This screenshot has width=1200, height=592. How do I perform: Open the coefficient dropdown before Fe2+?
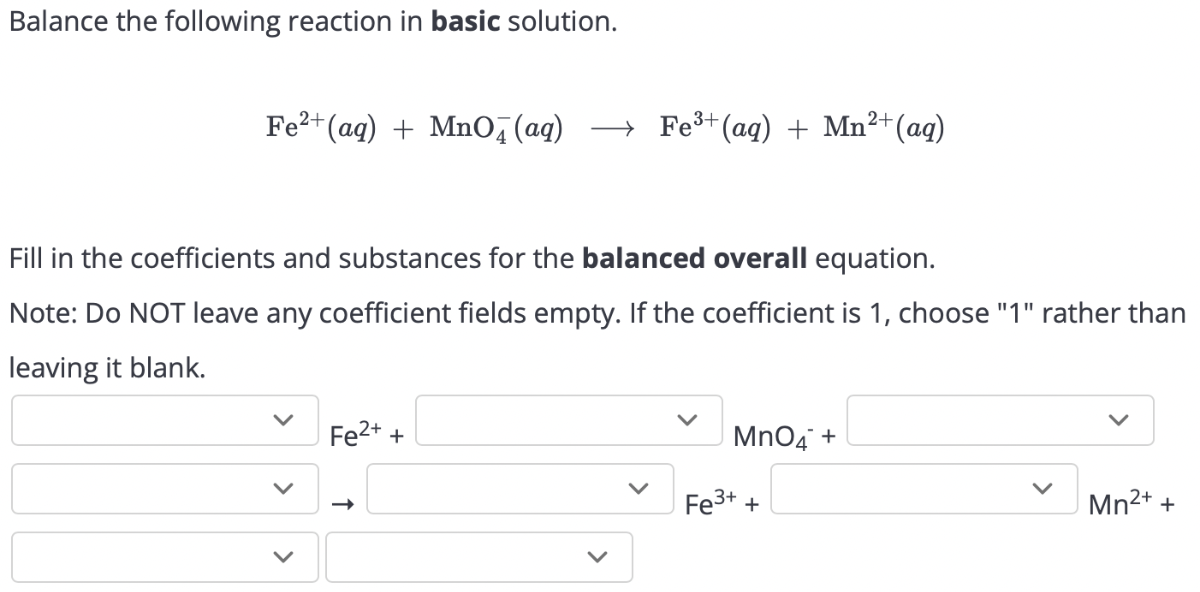[165, 420]
